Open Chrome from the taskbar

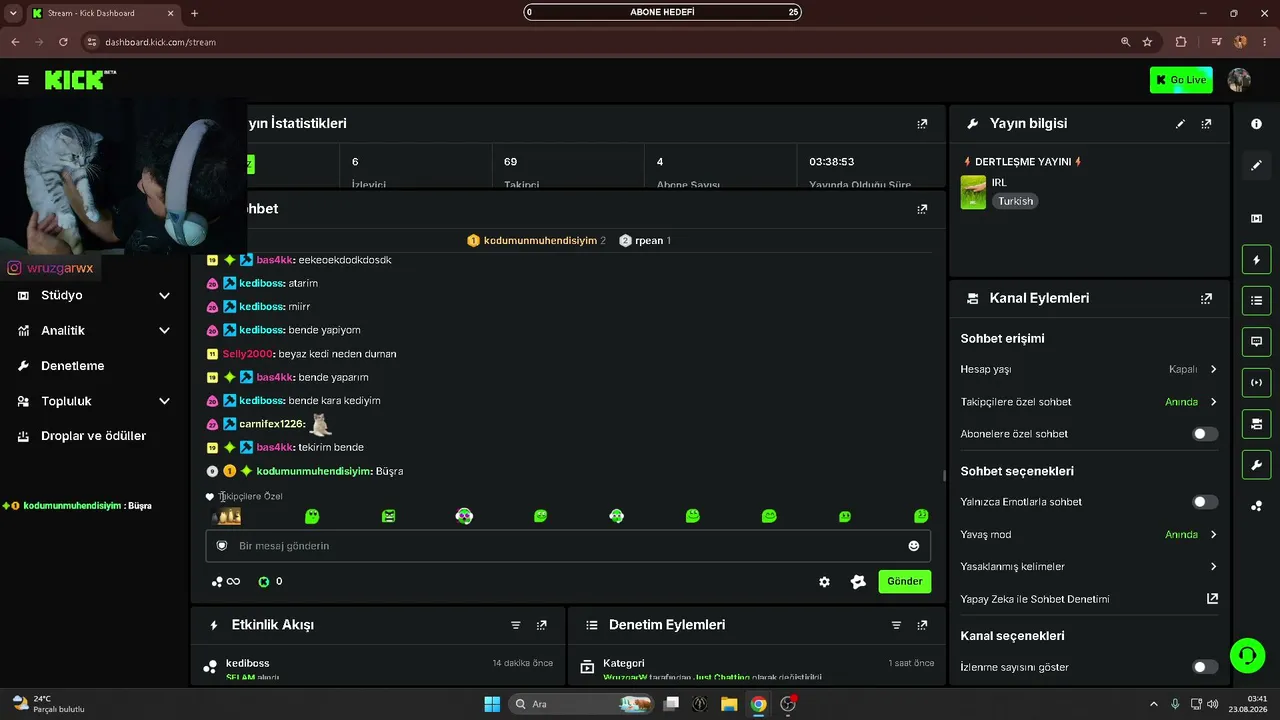pyautogui.click(x=759, y=704)
